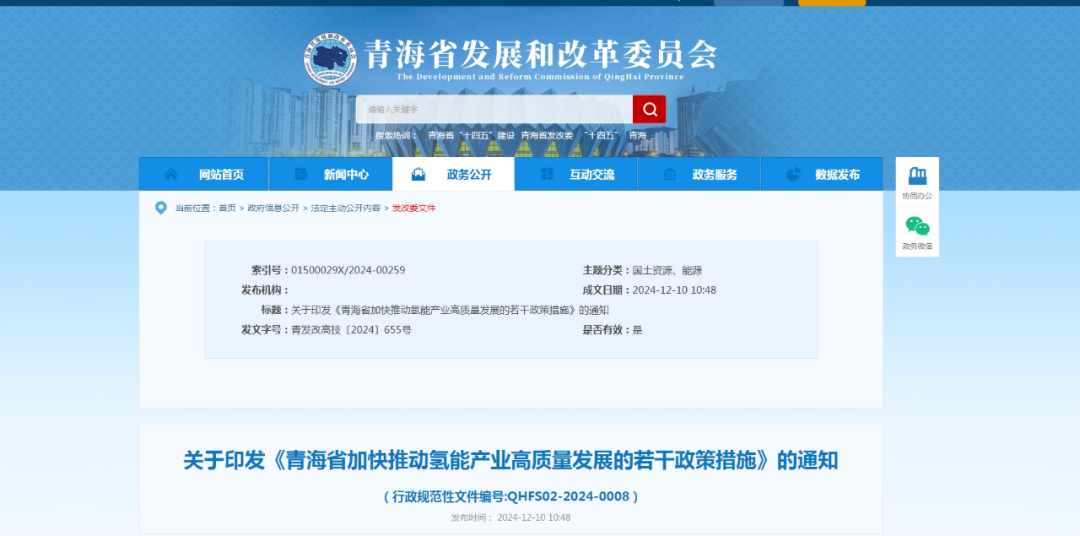Viewport: 1080px width, 536px height.
Task: Click the location pin breadcrumb icon
Action: [x=161, y=208]
